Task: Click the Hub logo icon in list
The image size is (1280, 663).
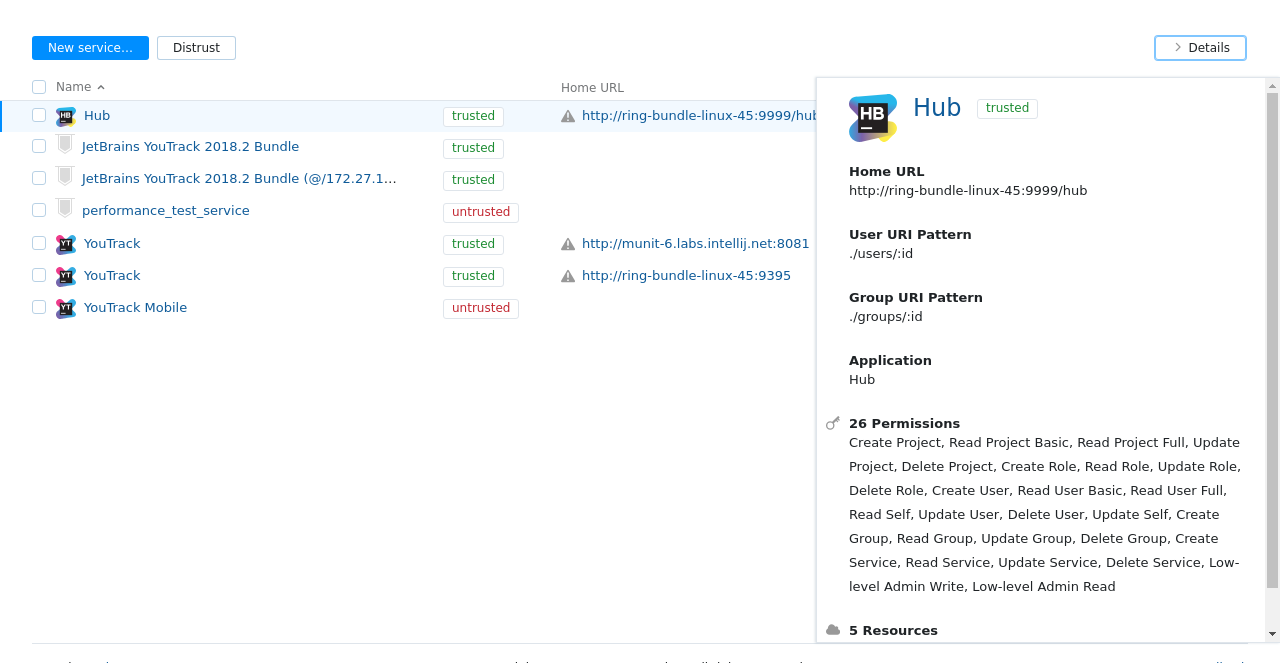Action: tap(66, 116)
